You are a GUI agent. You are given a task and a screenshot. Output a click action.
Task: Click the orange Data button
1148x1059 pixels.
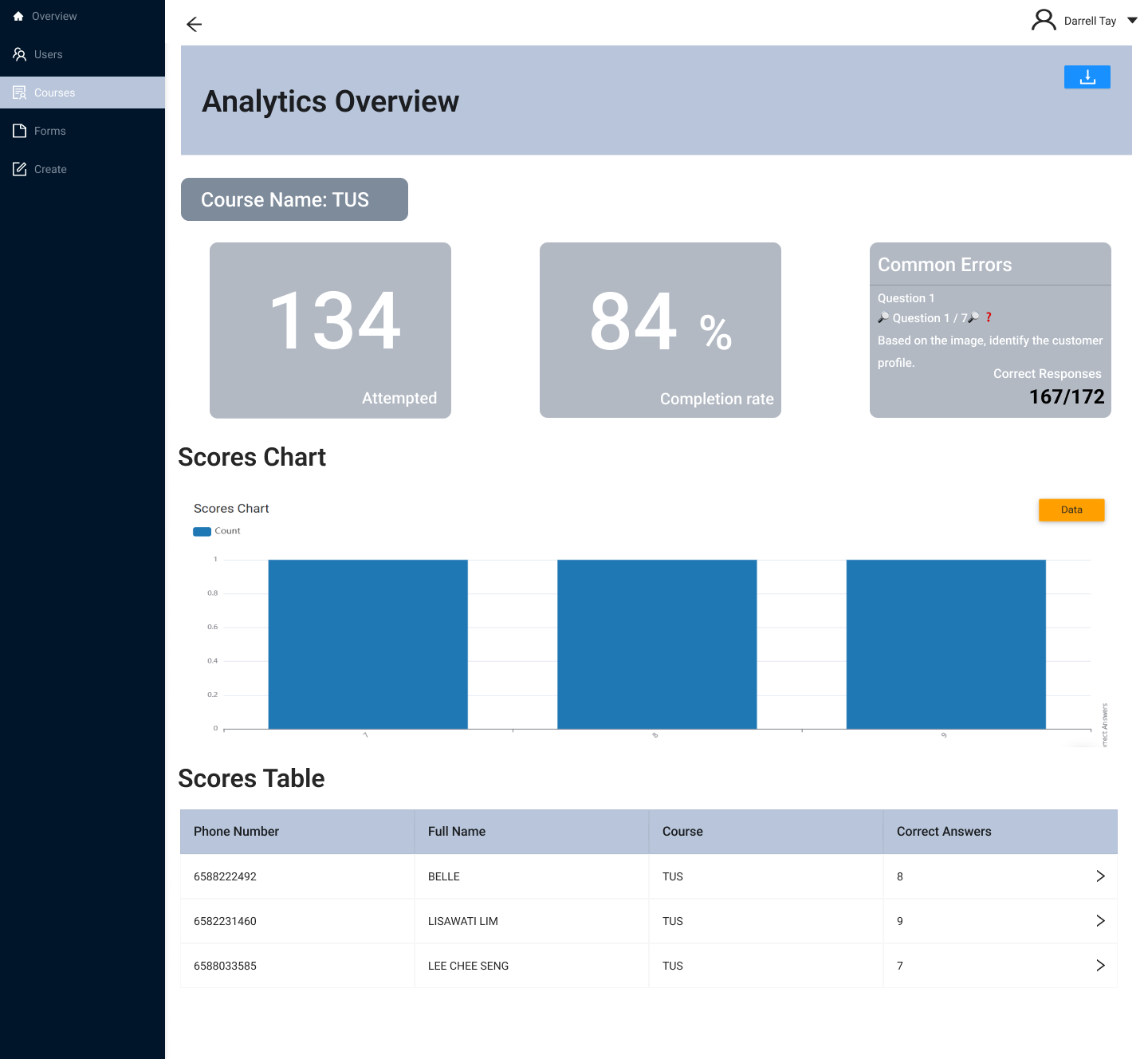pyautogui.click(x=1071, y=510)
